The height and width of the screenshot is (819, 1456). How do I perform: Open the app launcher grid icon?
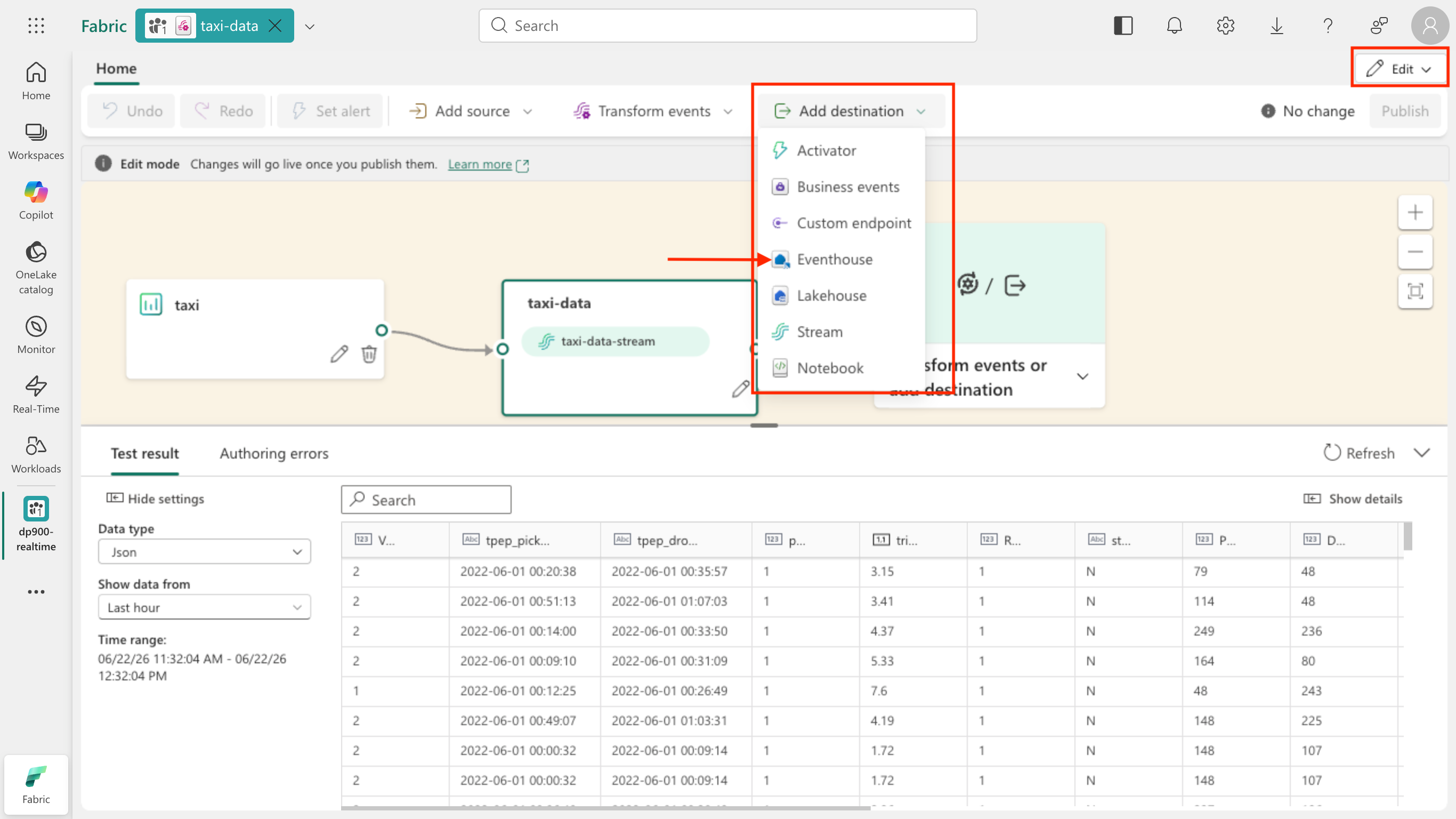point(36,26)
